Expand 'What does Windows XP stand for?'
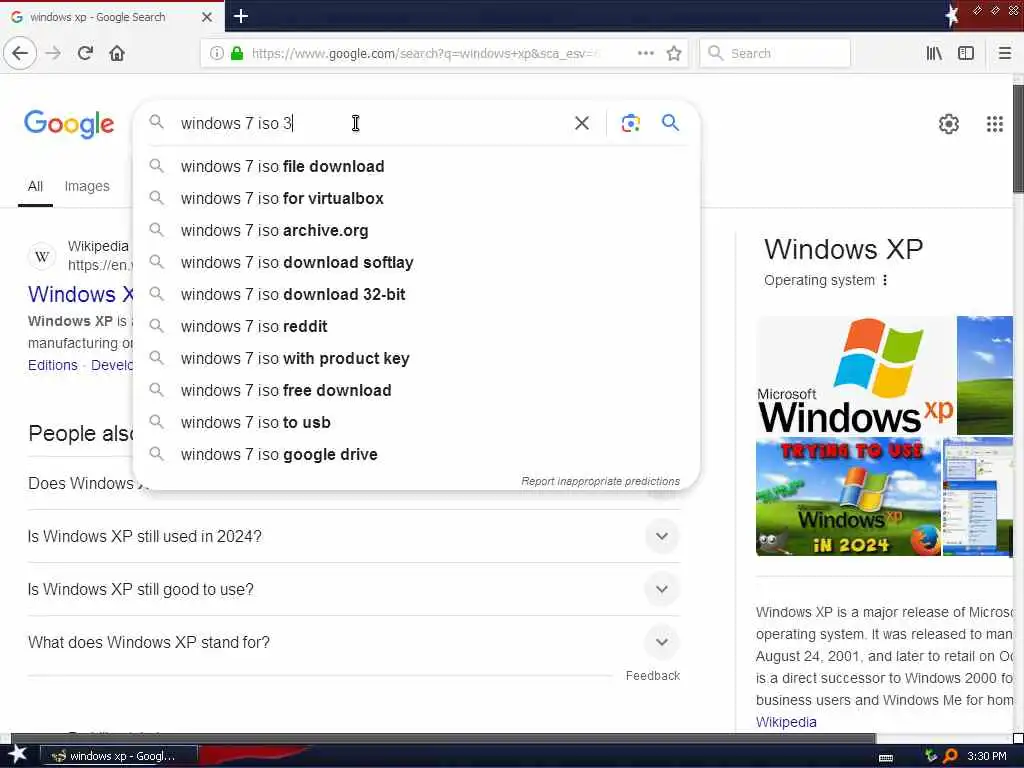The height and width of the screenshot is (768, 1024). click(353, 642)
